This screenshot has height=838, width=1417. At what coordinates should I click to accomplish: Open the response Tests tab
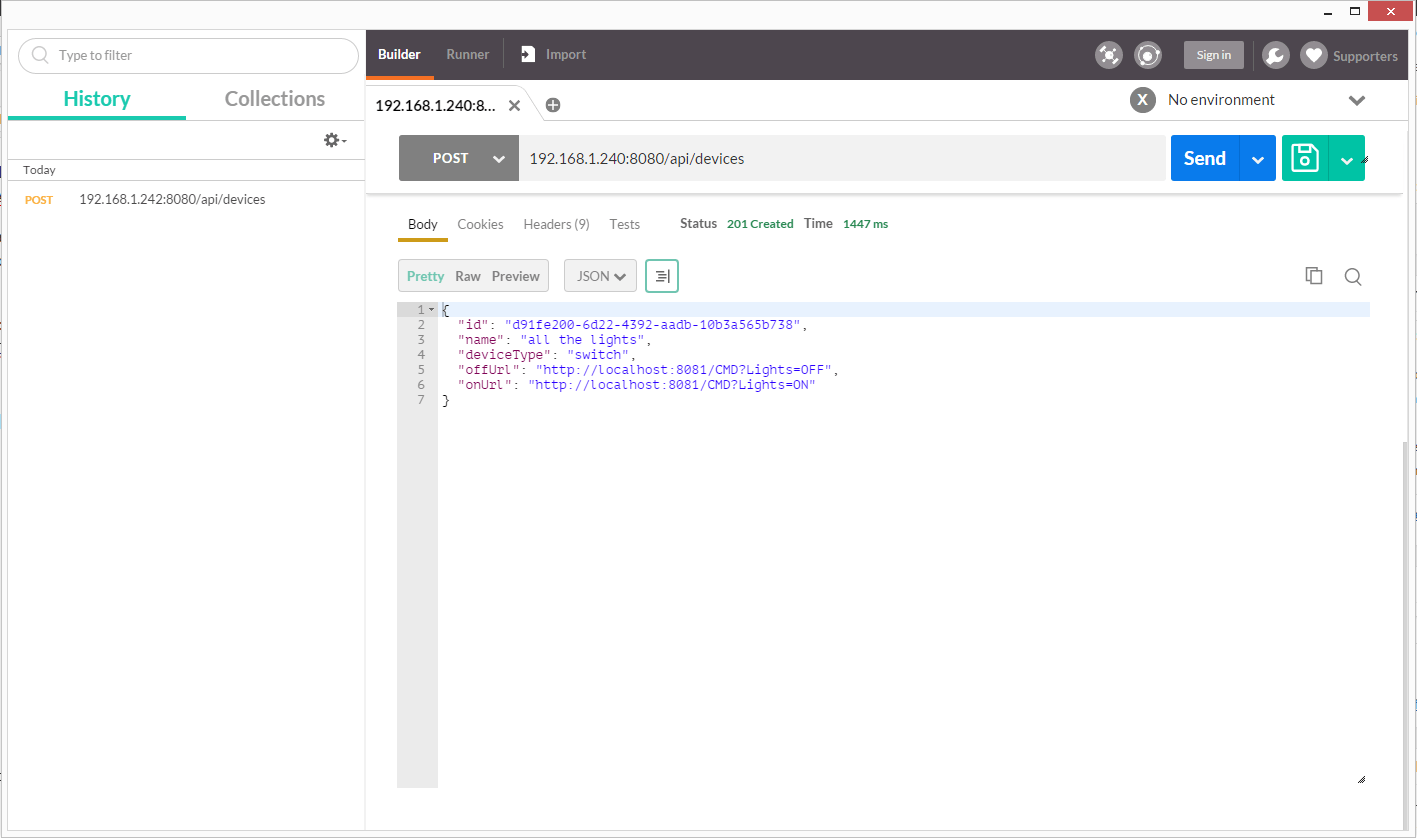(x=625, y=224)
